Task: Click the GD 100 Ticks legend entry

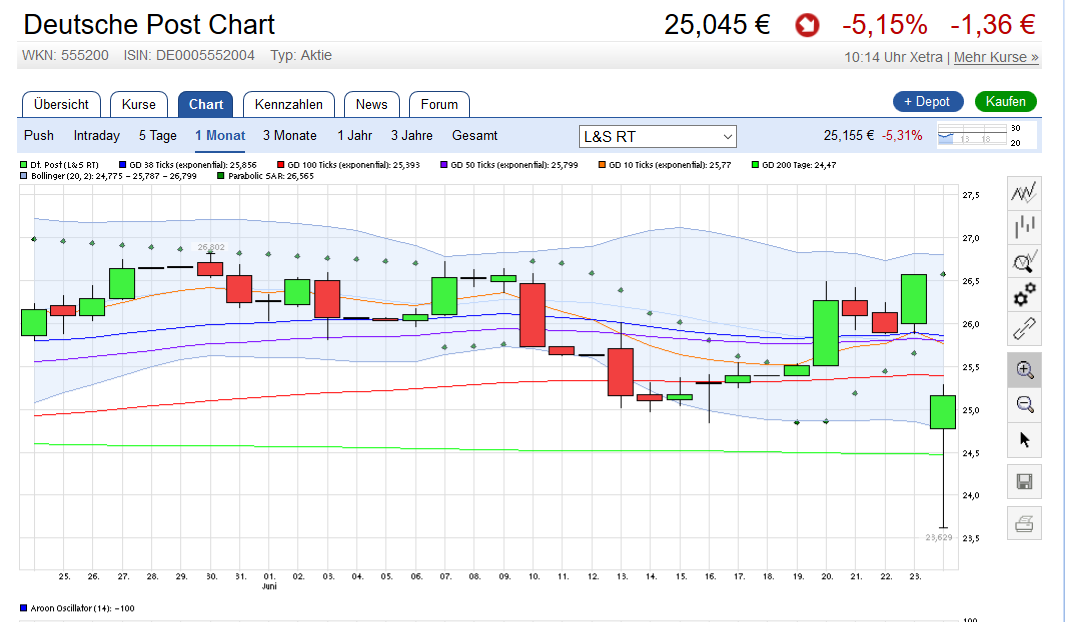Action: [x=348, y=164]
